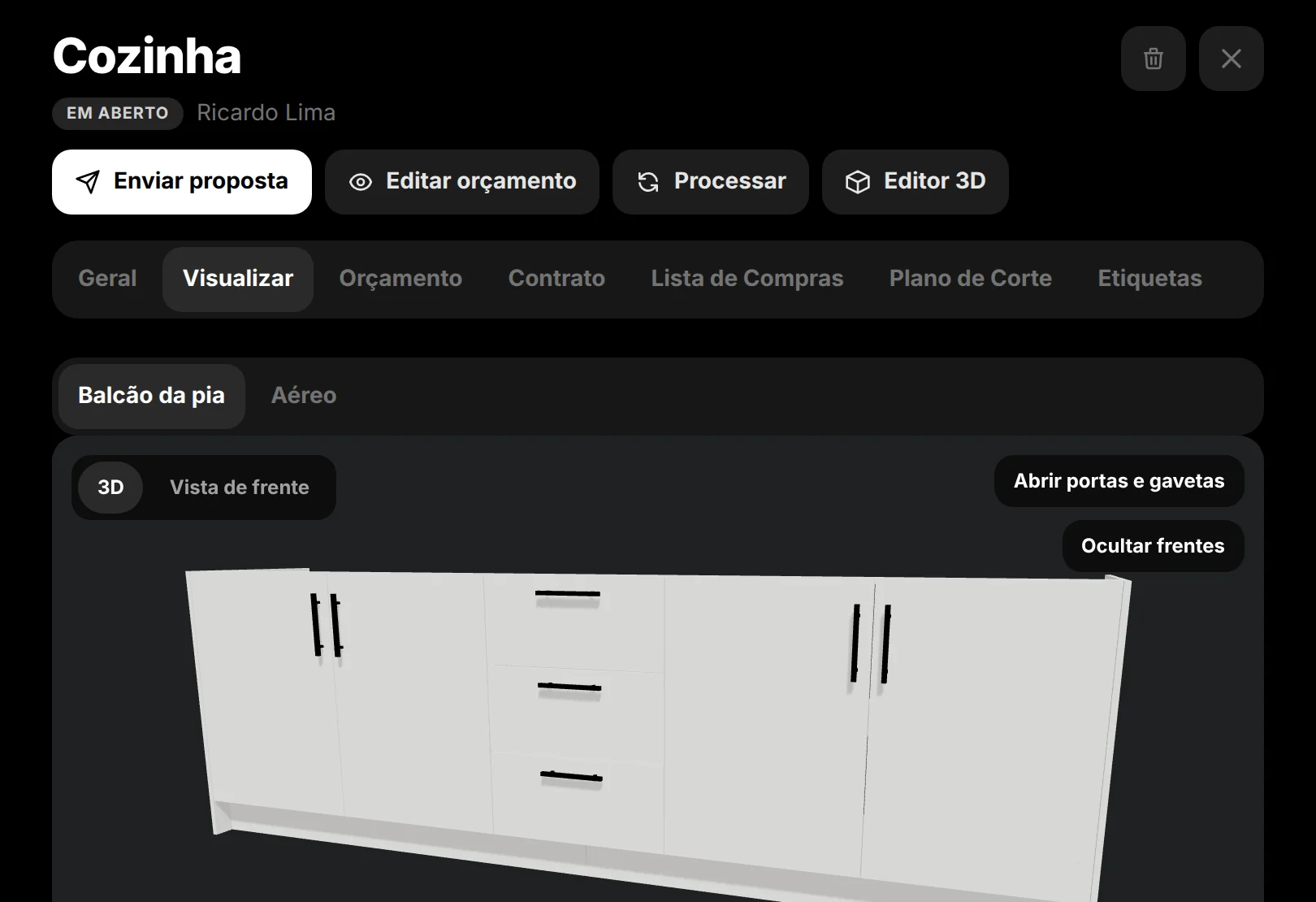Click the Cozinha project title
1316x902 pixels.
point(147,56)
